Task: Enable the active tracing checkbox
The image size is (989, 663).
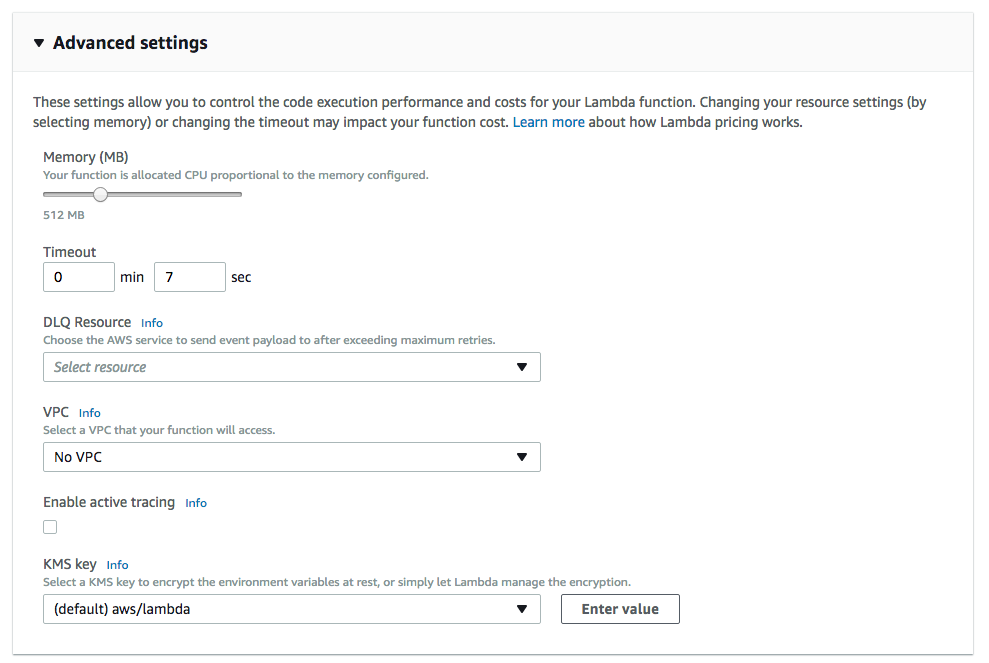Action: [50, 527]
